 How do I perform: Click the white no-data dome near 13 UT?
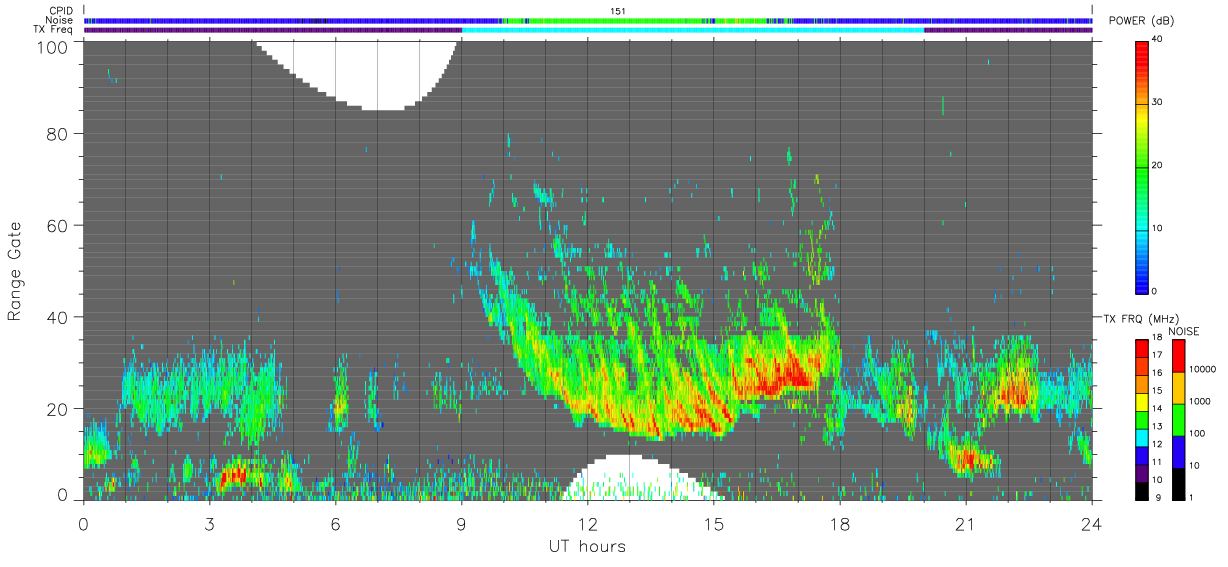(x=640, y=479)
